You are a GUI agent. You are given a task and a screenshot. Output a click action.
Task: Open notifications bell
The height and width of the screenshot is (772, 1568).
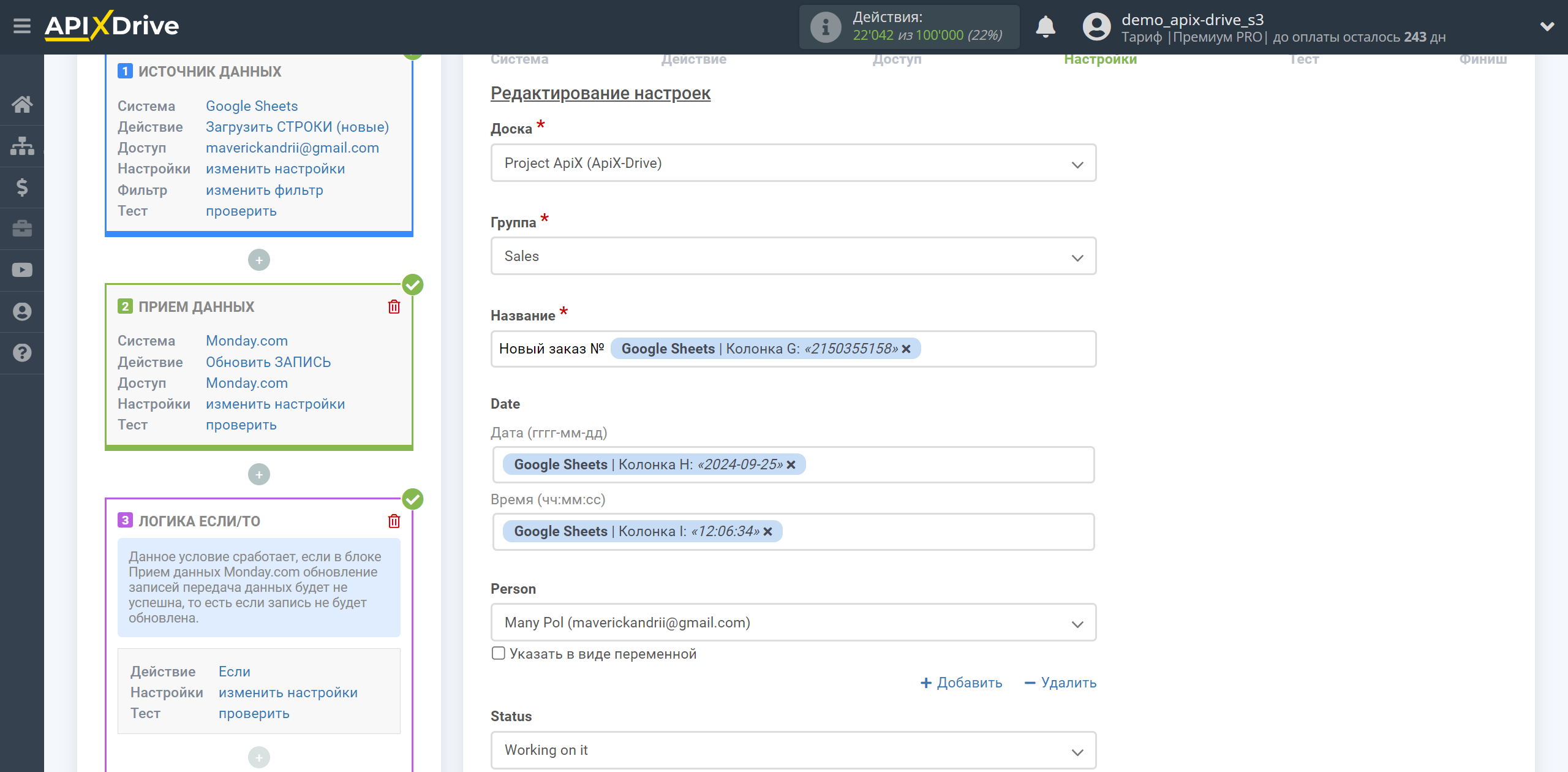tap(1045, 27)
